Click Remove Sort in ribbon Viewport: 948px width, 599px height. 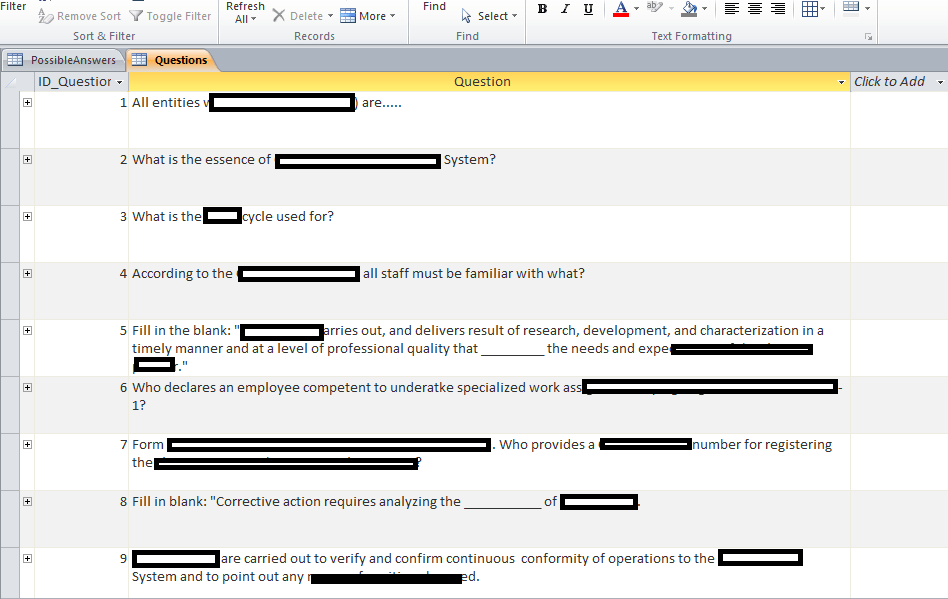point(80,16)
